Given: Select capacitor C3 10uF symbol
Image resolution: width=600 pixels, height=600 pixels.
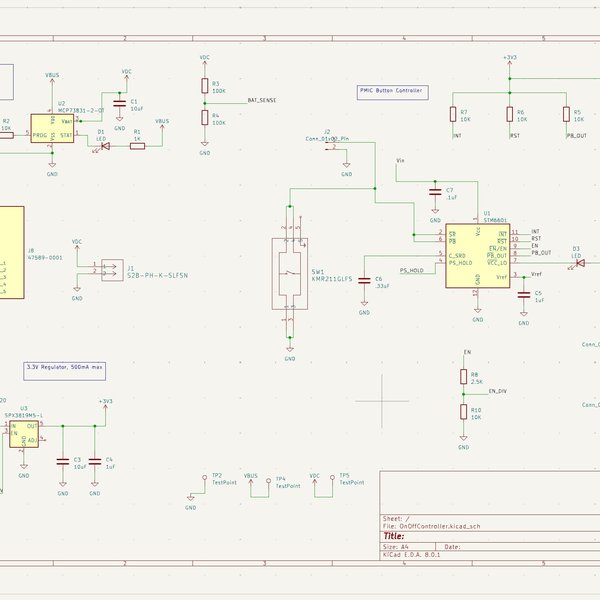Looking at the screenshot, I should pos(63,461).
